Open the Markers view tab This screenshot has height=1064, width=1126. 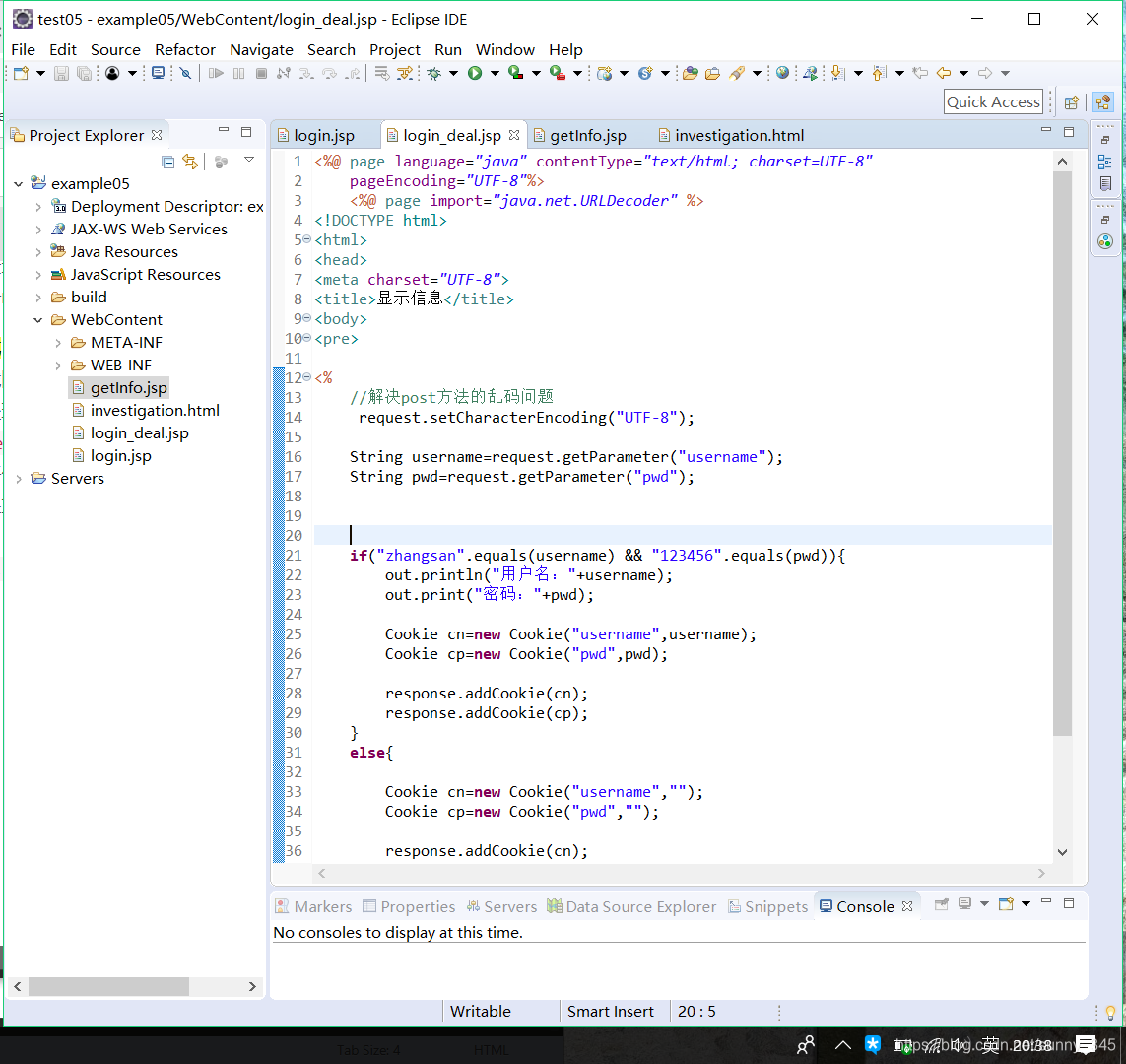(314, 906)
